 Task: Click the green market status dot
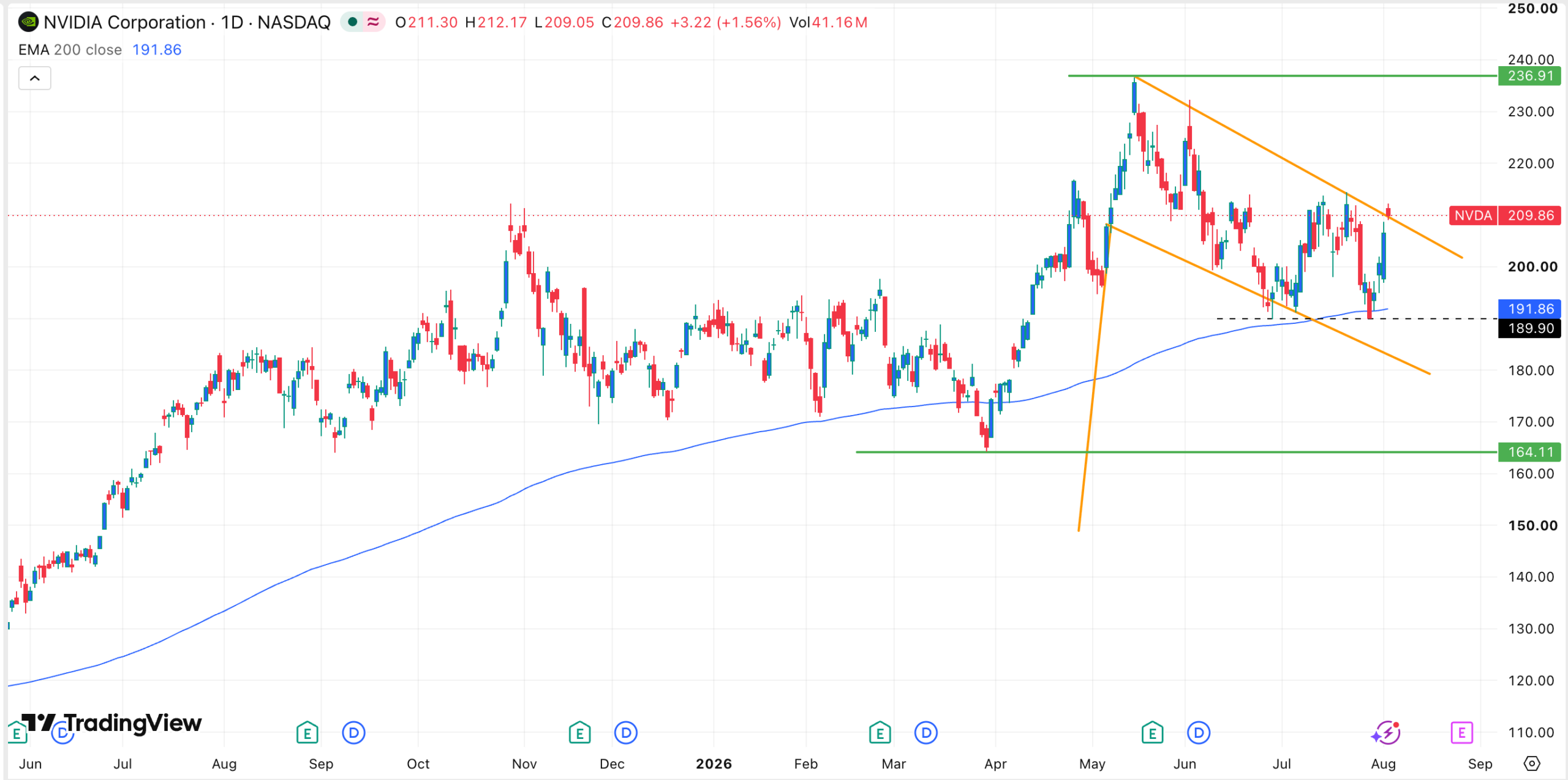352,23
